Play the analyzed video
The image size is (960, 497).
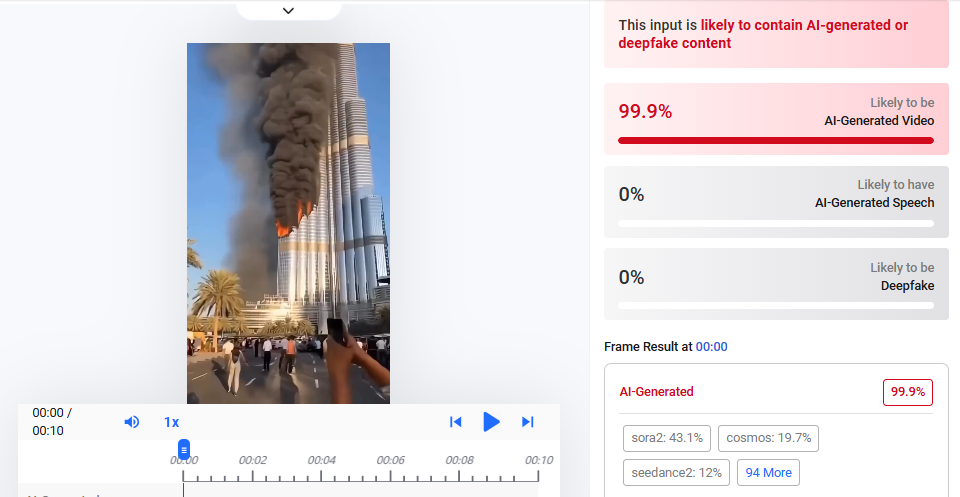point(491,422)
